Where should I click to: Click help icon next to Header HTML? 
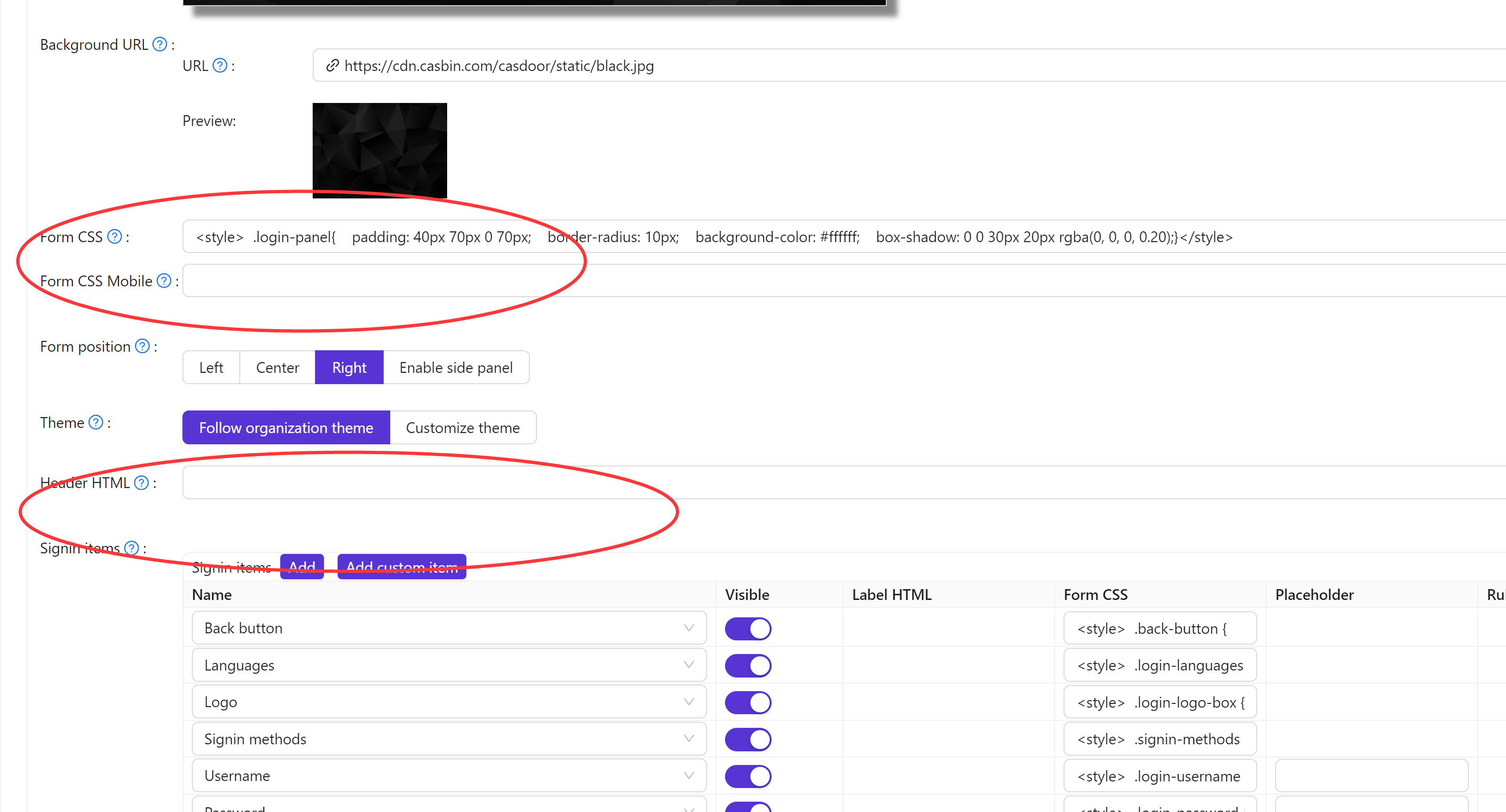point(142,483)
